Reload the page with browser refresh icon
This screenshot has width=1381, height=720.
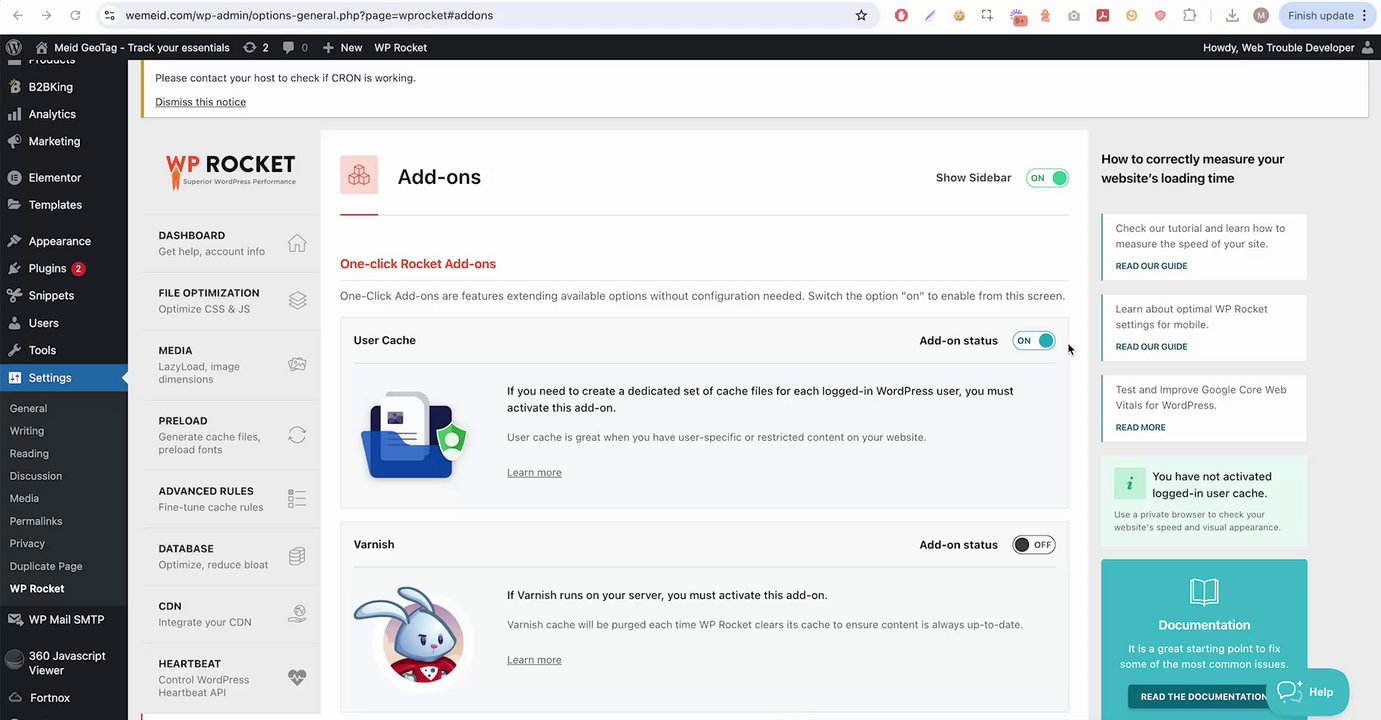pyautogui.click(x=76, y=15)
